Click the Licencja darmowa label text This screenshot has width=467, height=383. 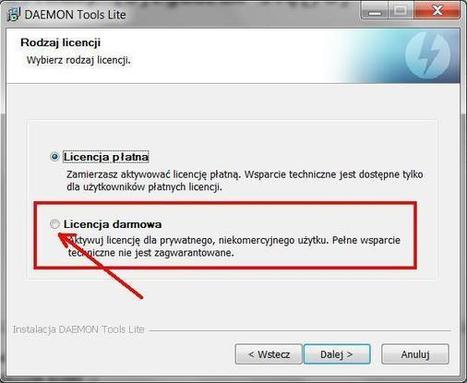113,224
